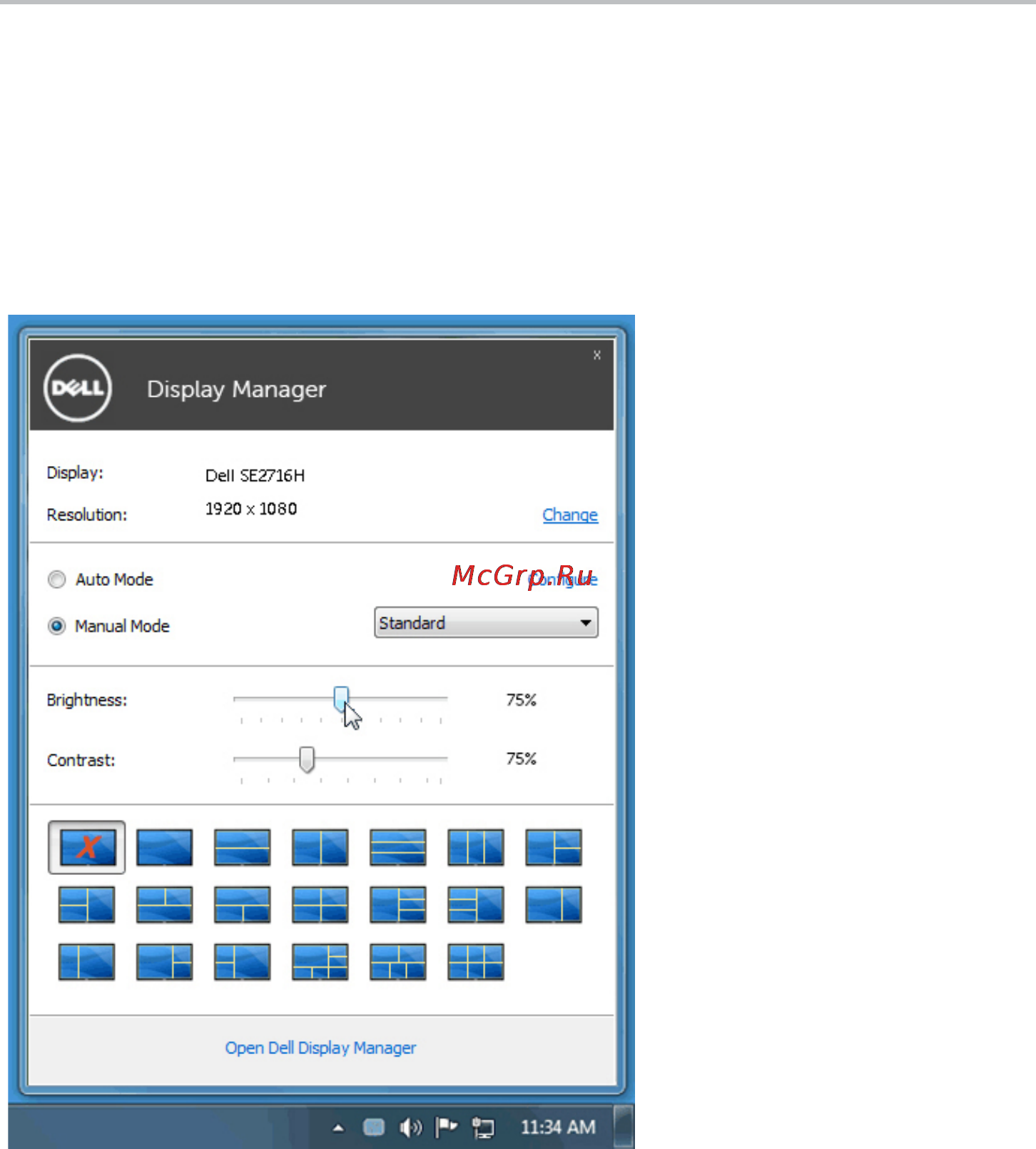Click the Contrast slider handle
Screen dimensions: 1036x1149
[307, 759]
